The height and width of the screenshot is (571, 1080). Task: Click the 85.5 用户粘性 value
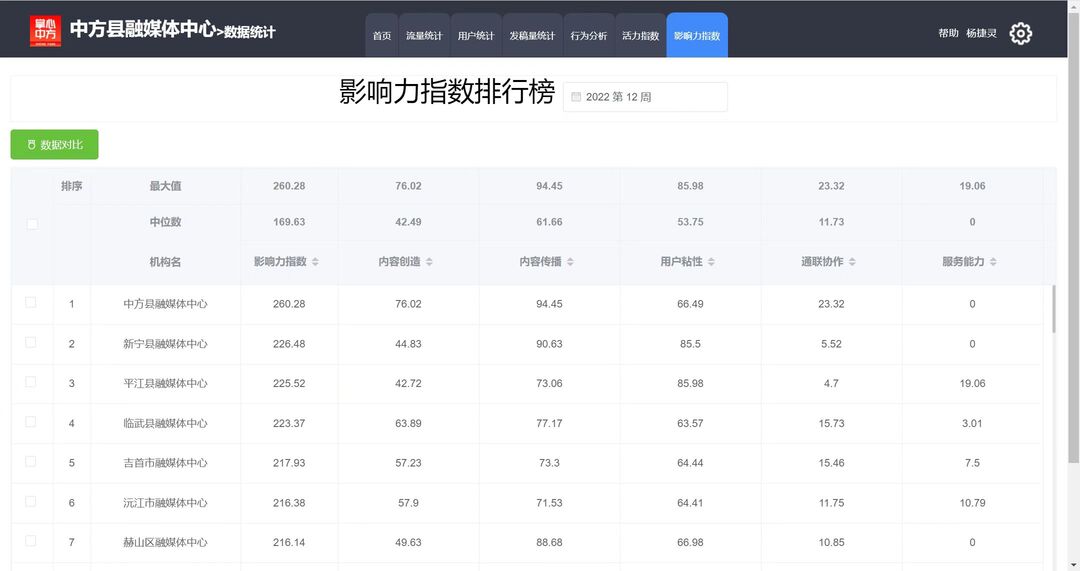coord(690,344)
